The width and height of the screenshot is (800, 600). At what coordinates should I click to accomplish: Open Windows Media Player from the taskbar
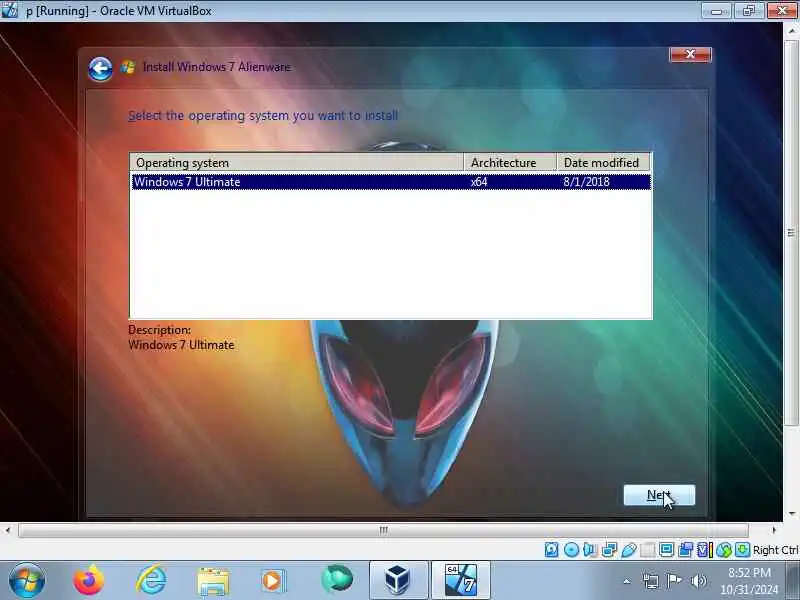(x=274, y=581)
